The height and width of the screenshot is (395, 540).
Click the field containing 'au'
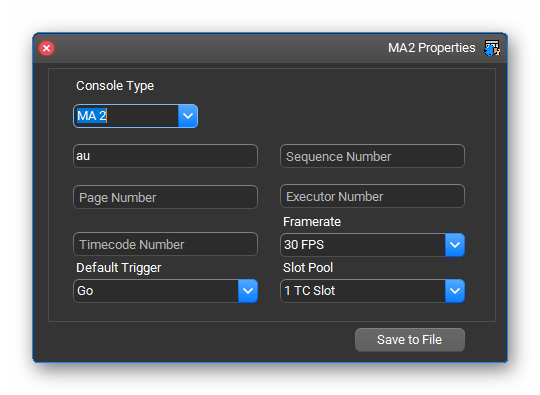click(x=165, y=156)
